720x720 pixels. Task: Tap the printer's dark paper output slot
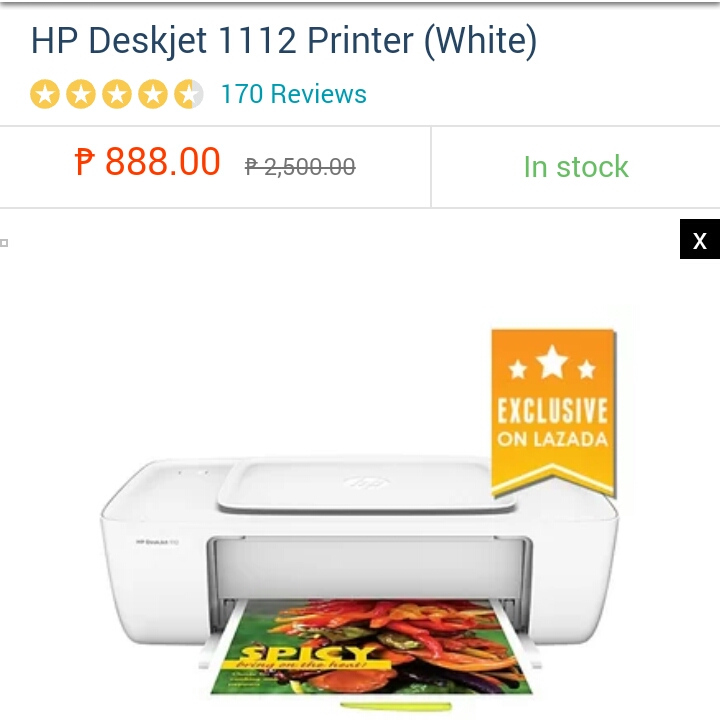coord(370,568)
